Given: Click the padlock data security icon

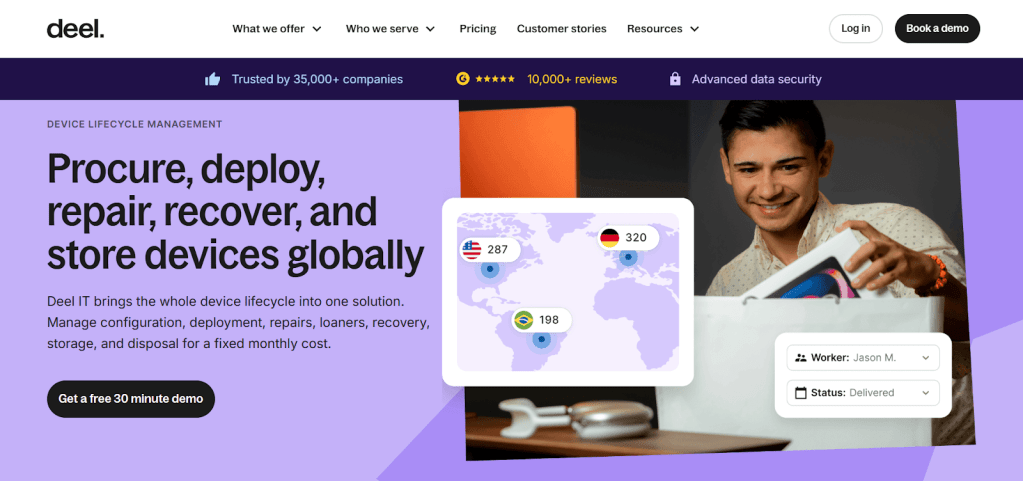Looking at the screenshot, I should click(675, 79).
